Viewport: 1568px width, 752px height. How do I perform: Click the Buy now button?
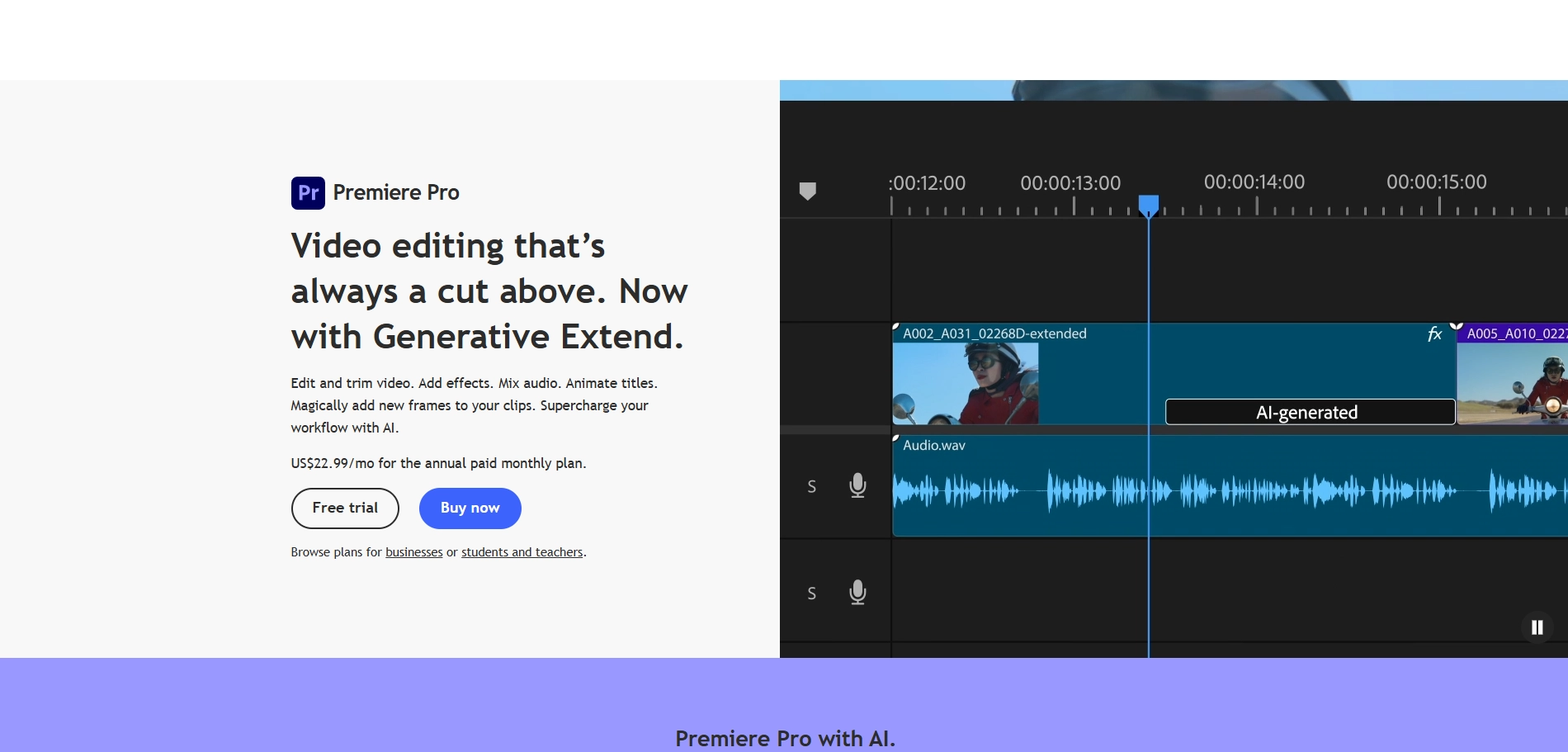point(470,508)
